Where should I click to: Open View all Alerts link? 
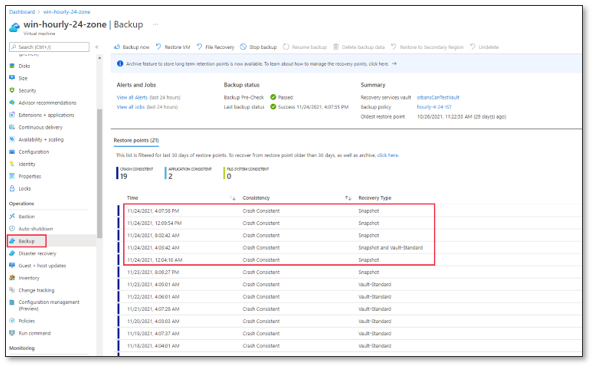(x=132, y=97)
